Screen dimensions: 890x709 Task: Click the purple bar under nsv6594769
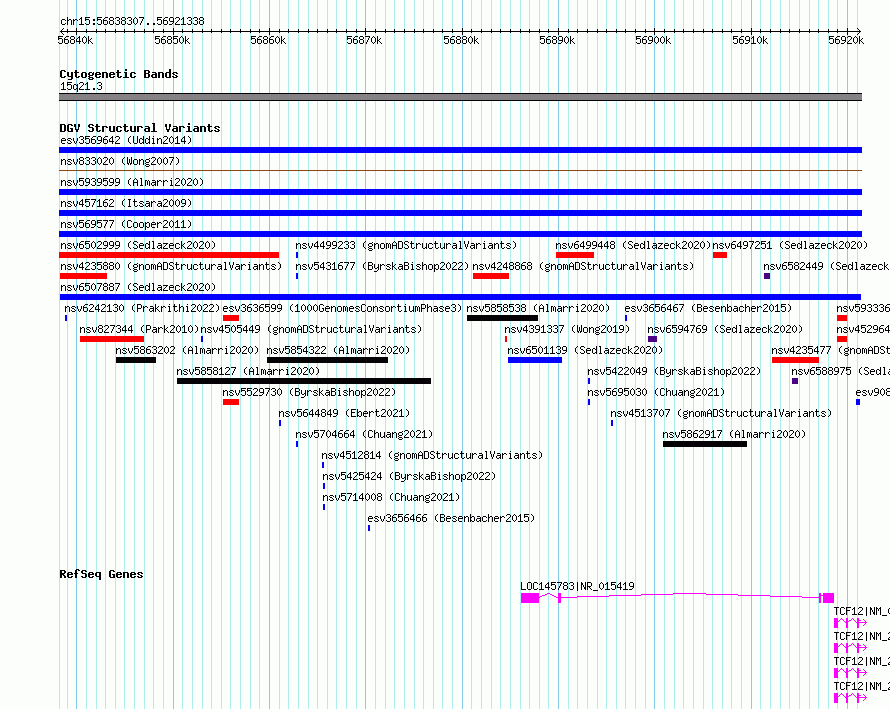[x=652, y=339]
